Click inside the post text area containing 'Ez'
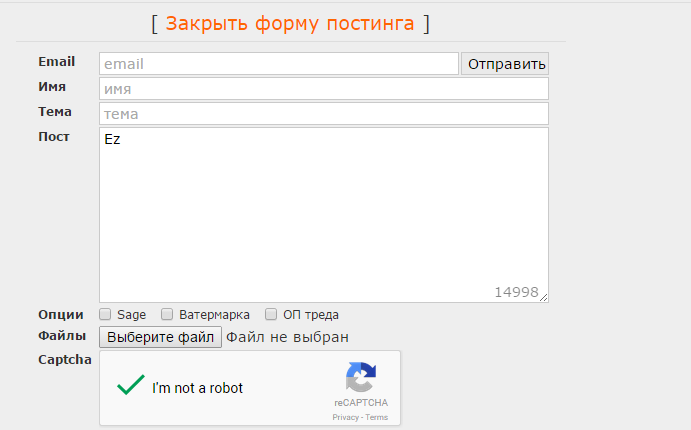This screenshot has height=430, width=691. tap(324, 215)
